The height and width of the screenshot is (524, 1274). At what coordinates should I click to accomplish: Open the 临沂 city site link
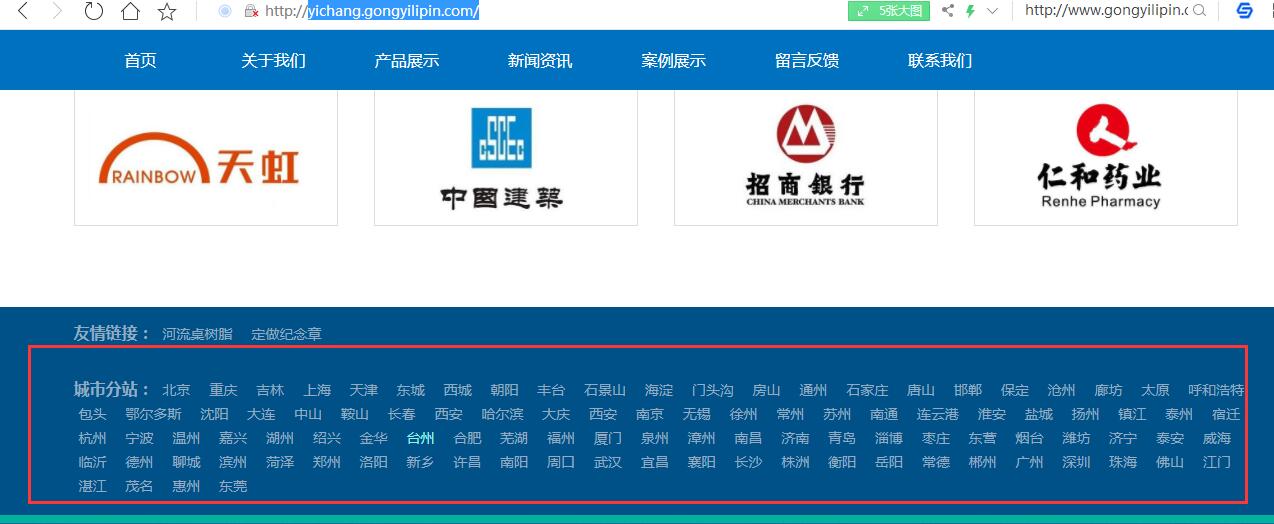pos(92,462)
